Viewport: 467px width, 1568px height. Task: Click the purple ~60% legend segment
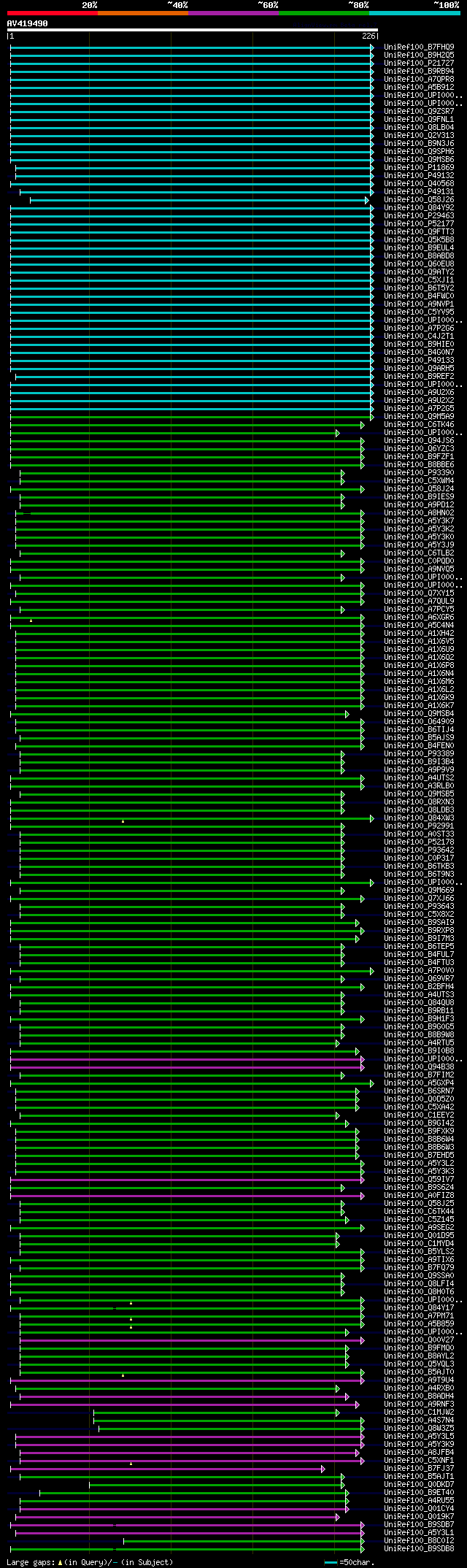233,13
